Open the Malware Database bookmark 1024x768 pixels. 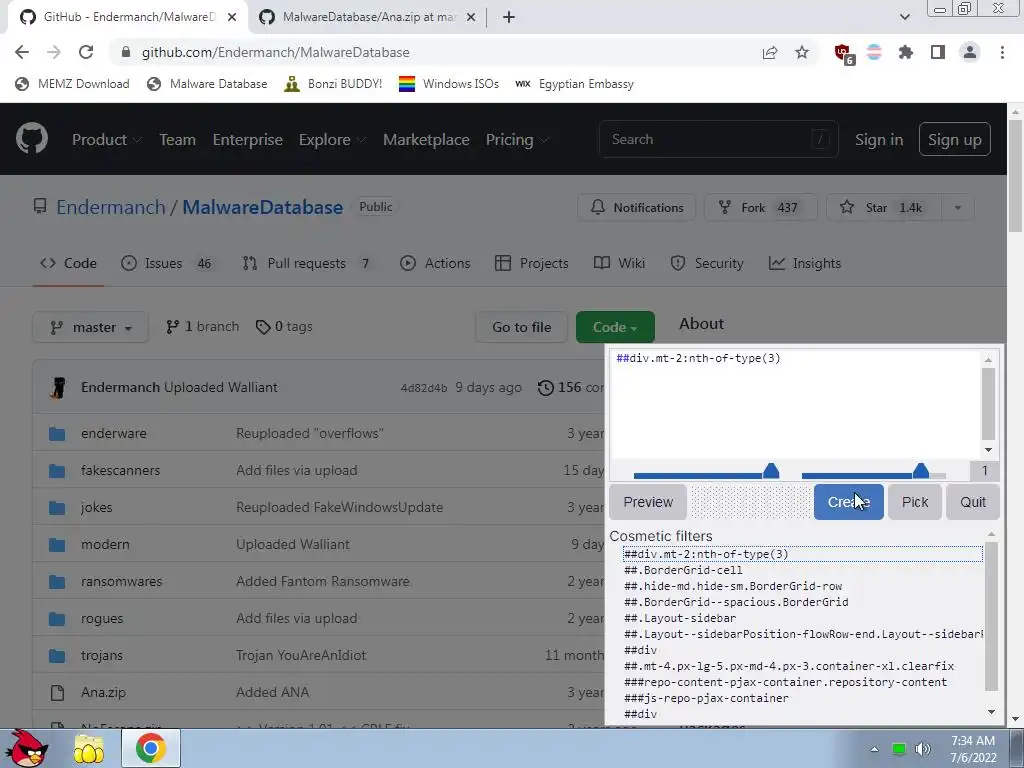[207, 84]
